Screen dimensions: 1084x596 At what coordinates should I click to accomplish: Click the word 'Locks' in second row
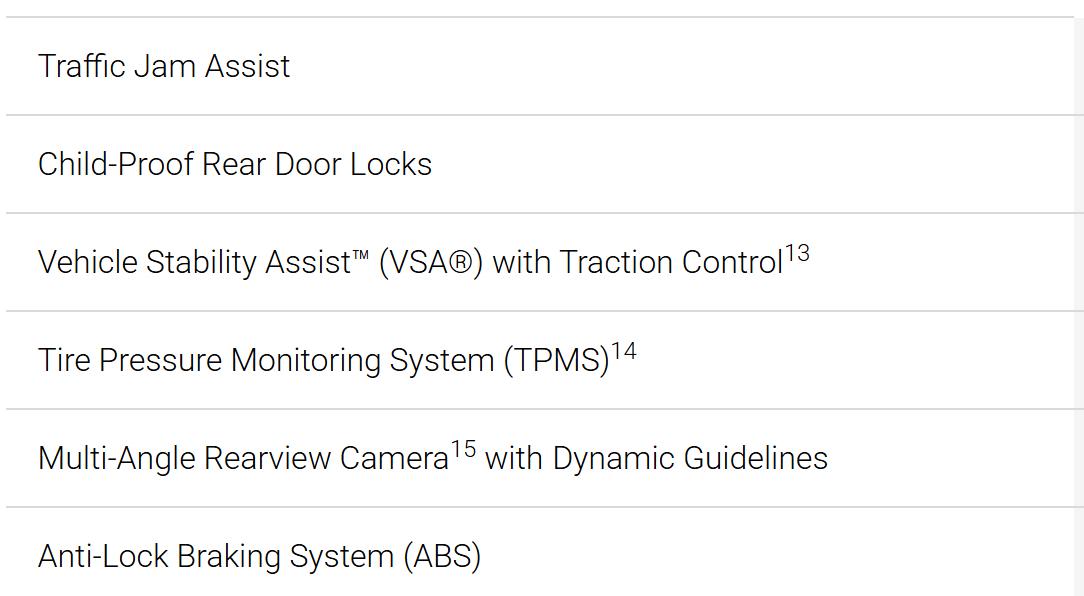tap(391, 165)
